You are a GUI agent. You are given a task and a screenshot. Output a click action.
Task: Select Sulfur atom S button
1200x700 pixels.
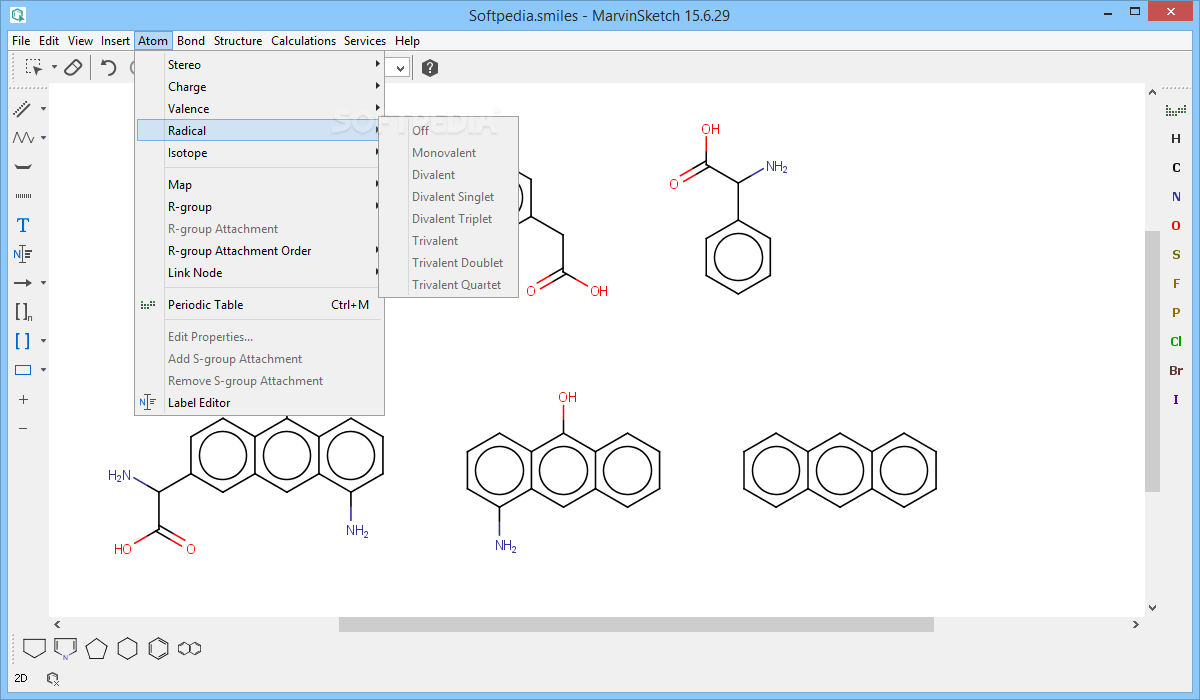[x=1176, y=255]
